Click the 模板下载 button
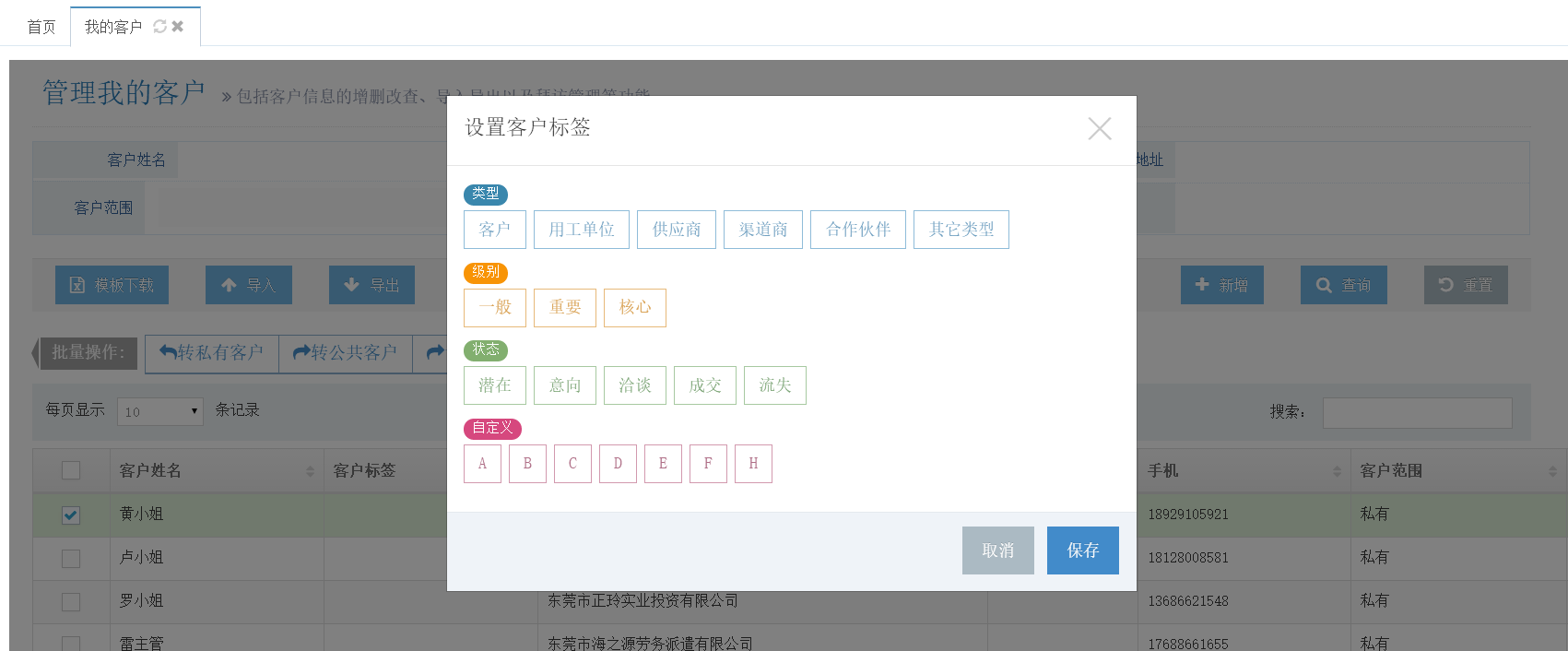1568x651 pixels. click(112, 285)
